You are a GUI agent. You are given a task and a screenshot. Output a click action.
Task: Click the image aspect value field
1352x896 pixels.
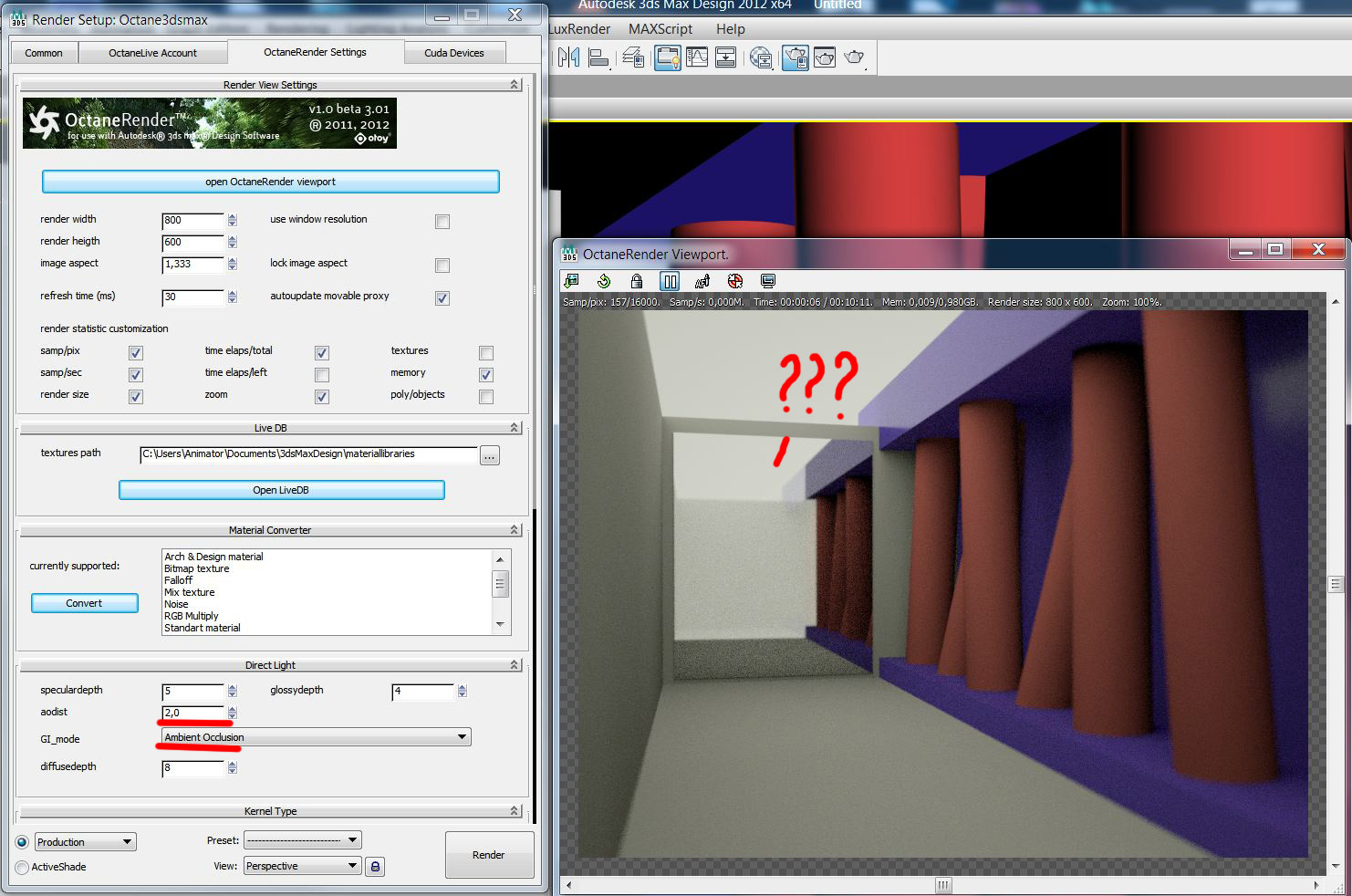point(193,265)
